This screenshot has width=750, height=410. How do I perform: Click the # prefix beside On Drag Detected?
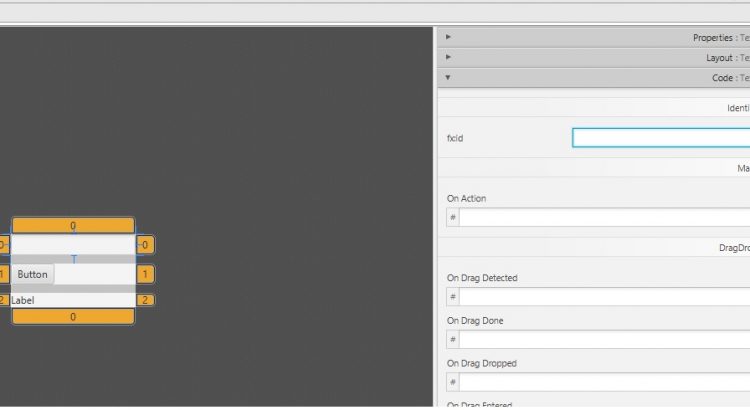coord(453,297)
